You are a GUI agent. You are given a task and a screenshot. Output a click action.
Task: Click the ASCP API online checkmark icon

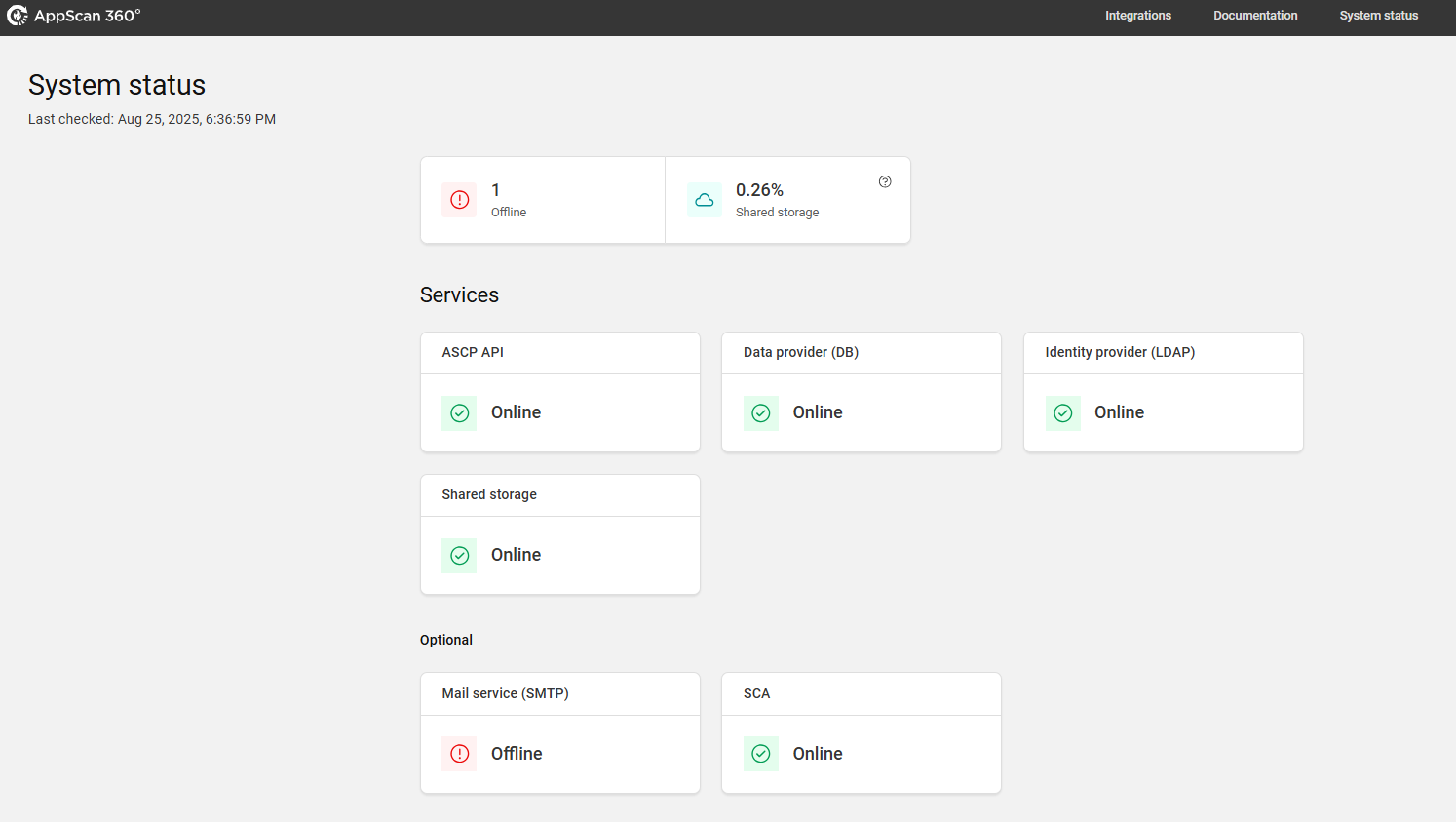coord(460,413)
